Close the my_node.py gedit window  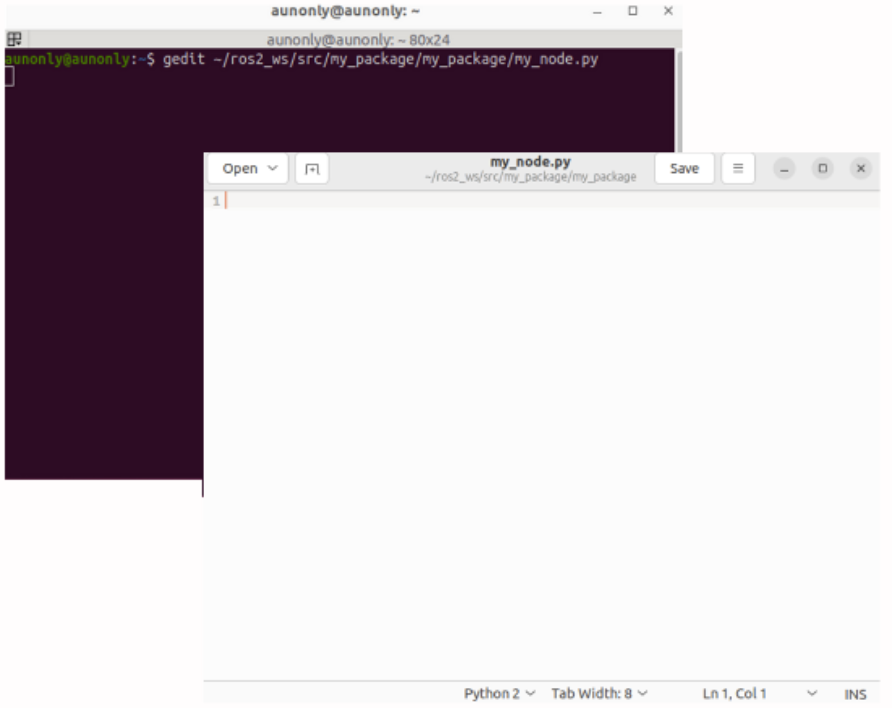[x=861, y=169]
